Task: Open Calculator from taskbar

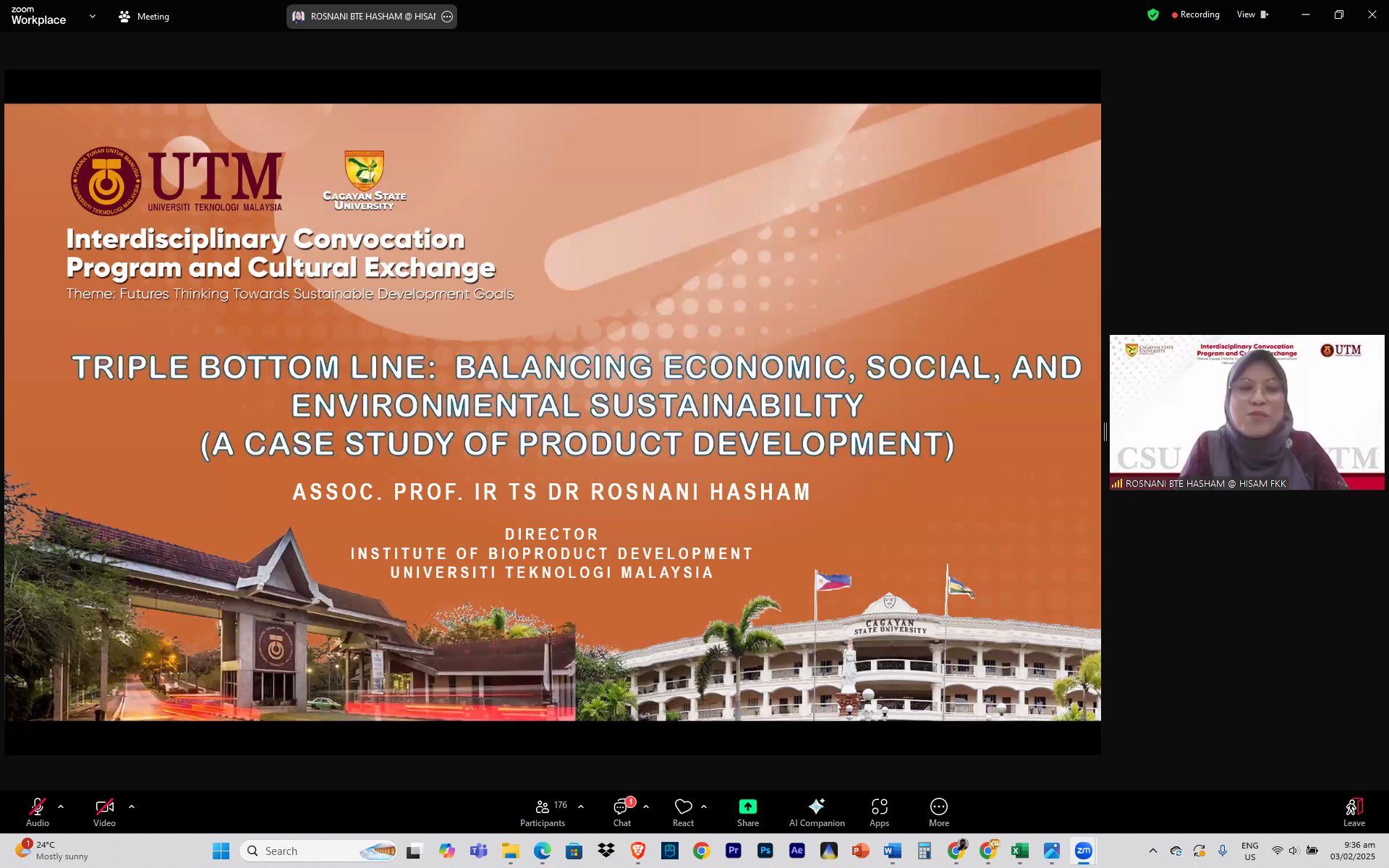Action: (x=925, y=851)
